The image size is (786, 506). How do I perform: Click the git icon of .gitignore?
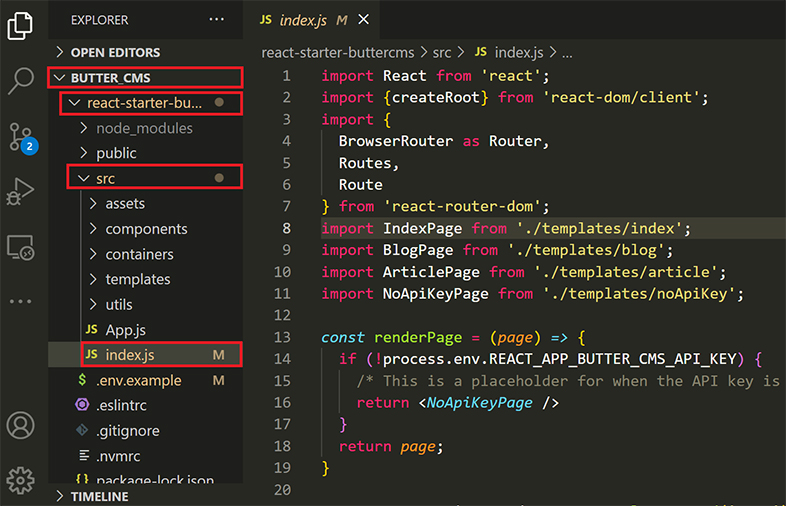point(82,430)
